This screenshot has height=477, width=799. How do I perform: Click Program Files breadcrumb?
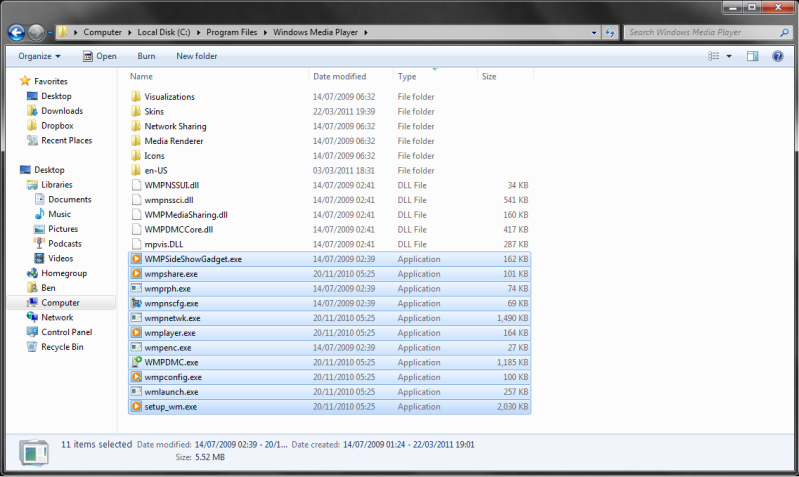click(232, 32)
